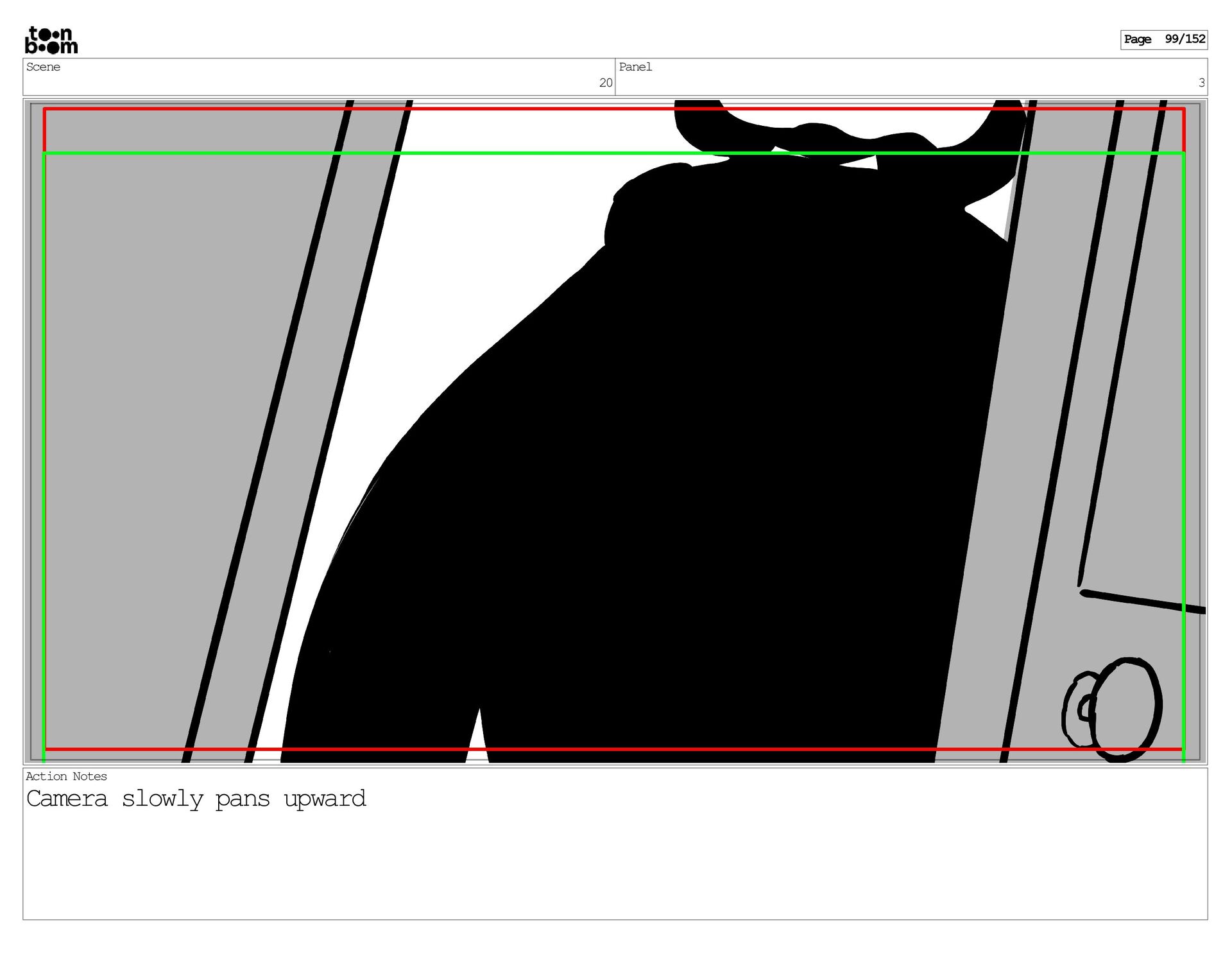Click the Action Notes label
The image size is (1232, 954).
(x=66, y=776)
